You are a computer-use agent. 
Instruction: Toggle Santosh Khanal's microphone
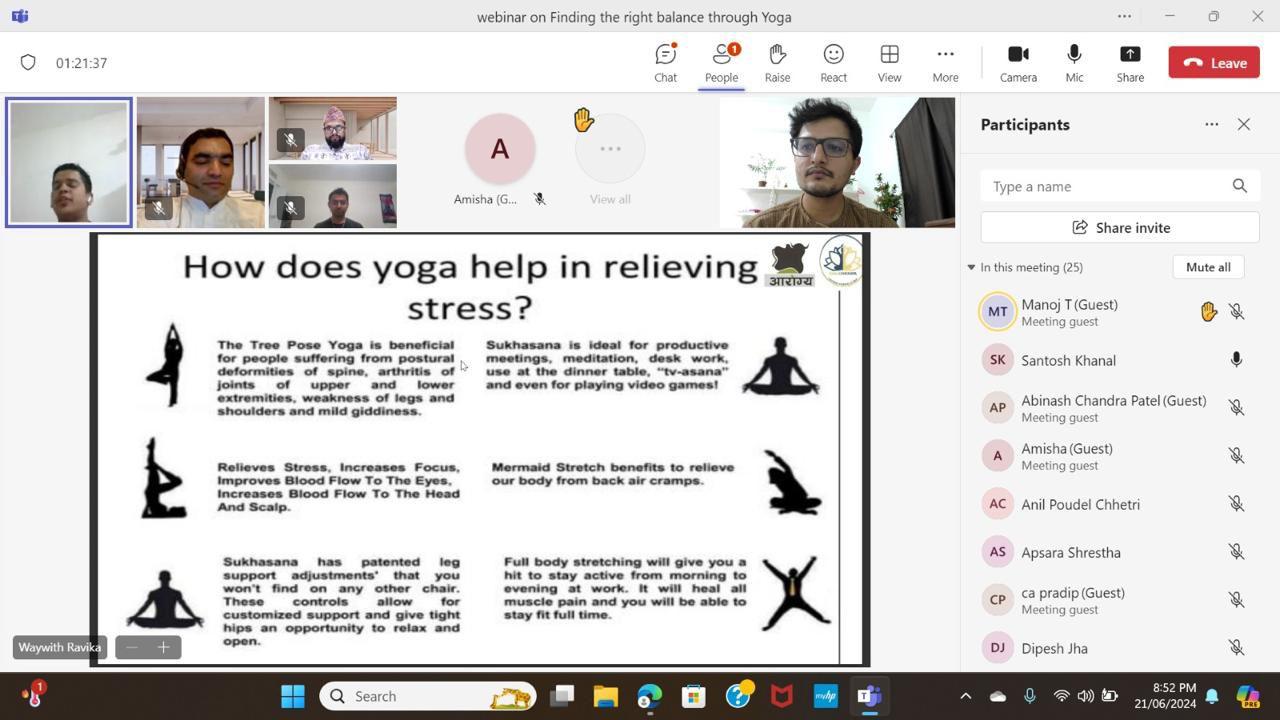(x=1236, y=360)
